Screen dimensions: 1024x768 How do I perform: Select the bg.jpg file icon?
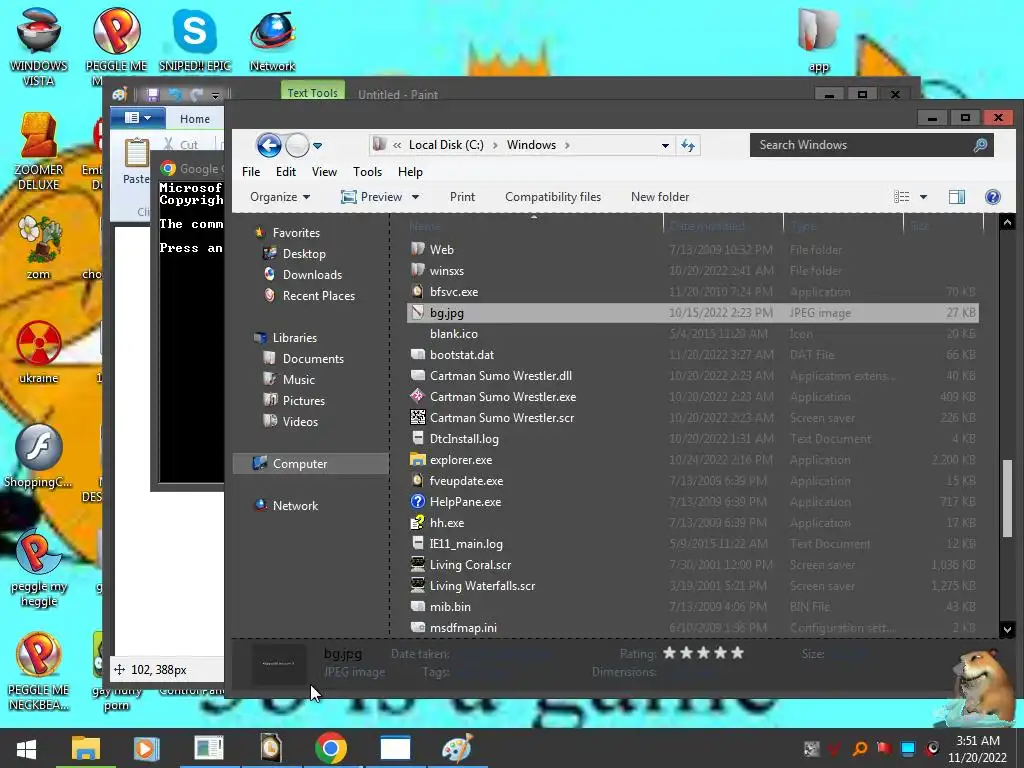coord(417,312)
